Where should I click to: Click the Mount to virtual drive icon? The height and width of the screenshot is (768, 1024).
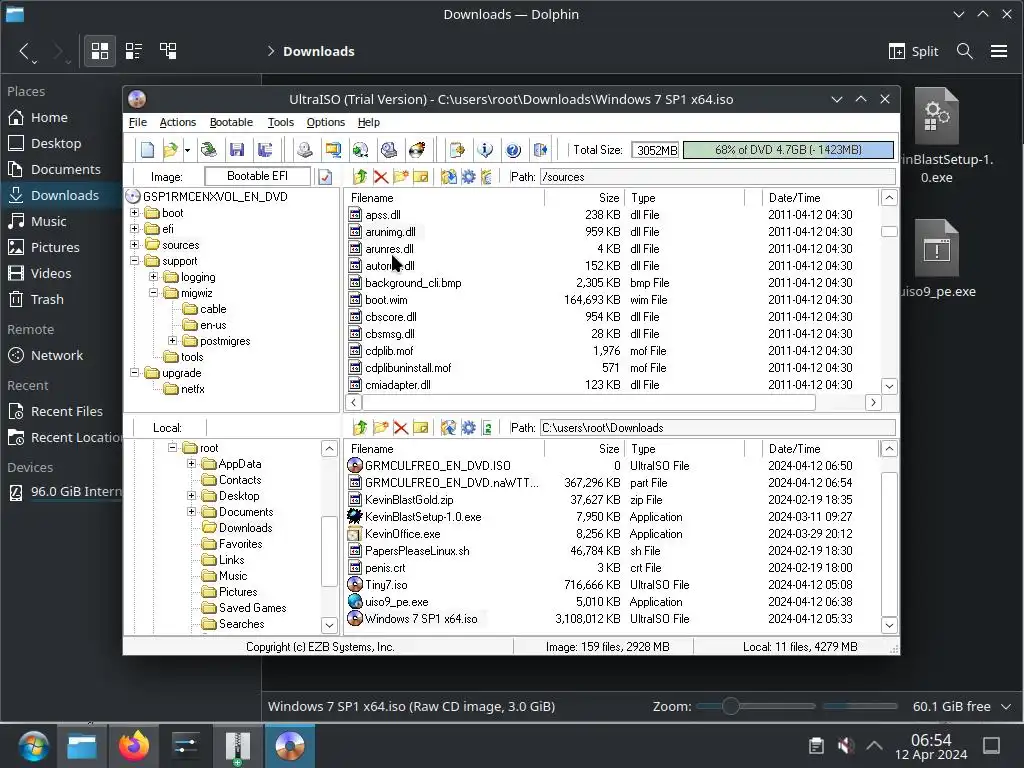[389, 150]
